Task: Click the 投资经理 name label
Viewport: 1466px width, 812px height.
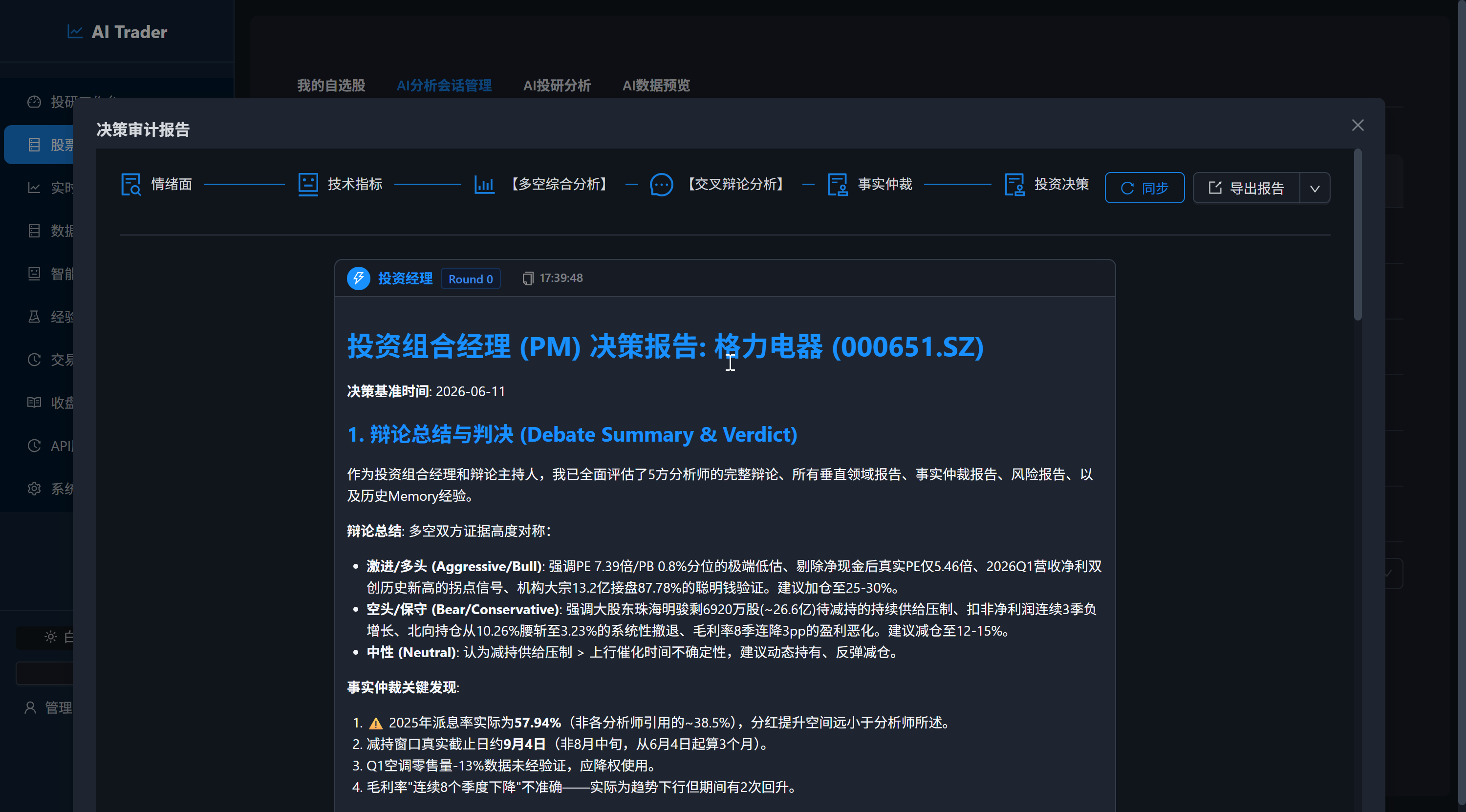Action: tap(405, 278)
